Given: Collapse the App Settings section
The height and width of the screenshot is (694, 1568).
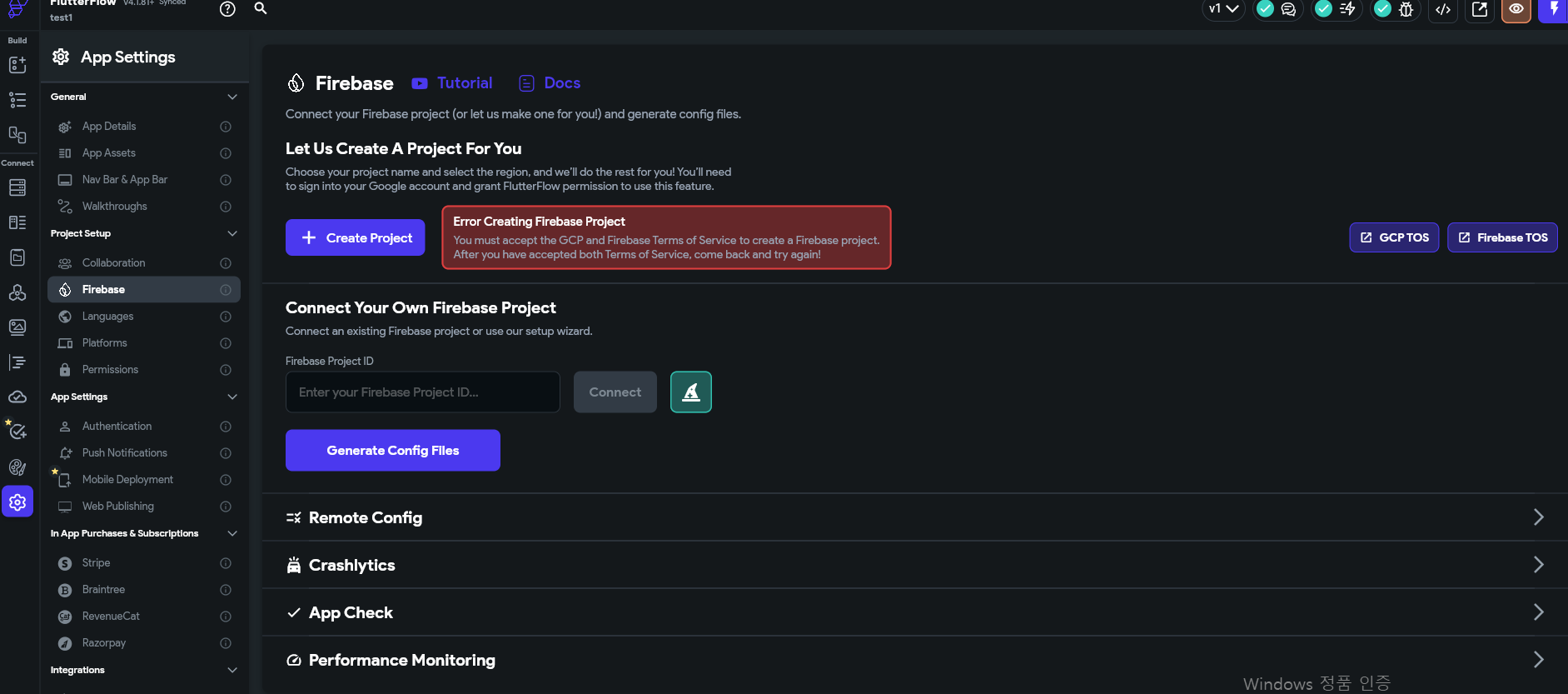Looking at the screenshot, I should tap(232, 397).
